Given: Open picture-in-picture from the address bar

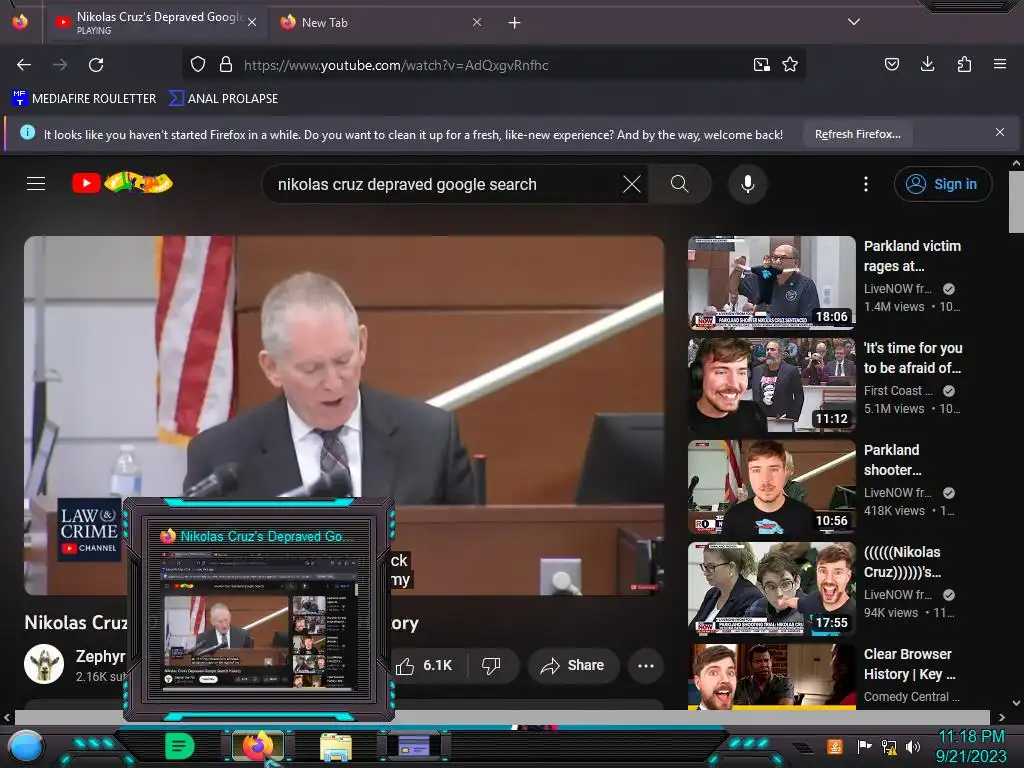Looking at the screenshot, I should click(x=761, y=65).
